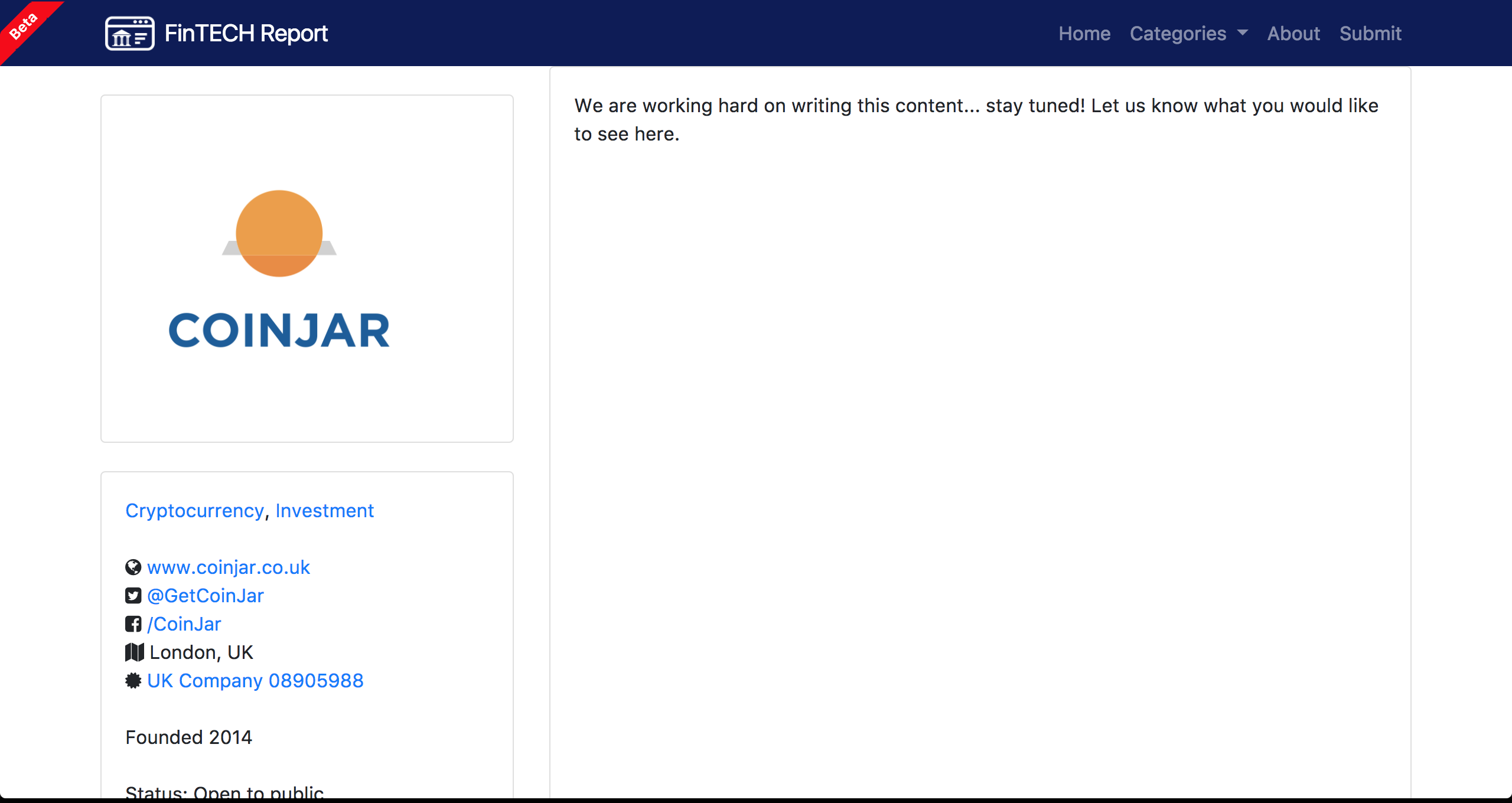This screenshot has width=1512, height=803.
Task: Visit www.coinjar.co.uk website link
Action: coord(229,567)
